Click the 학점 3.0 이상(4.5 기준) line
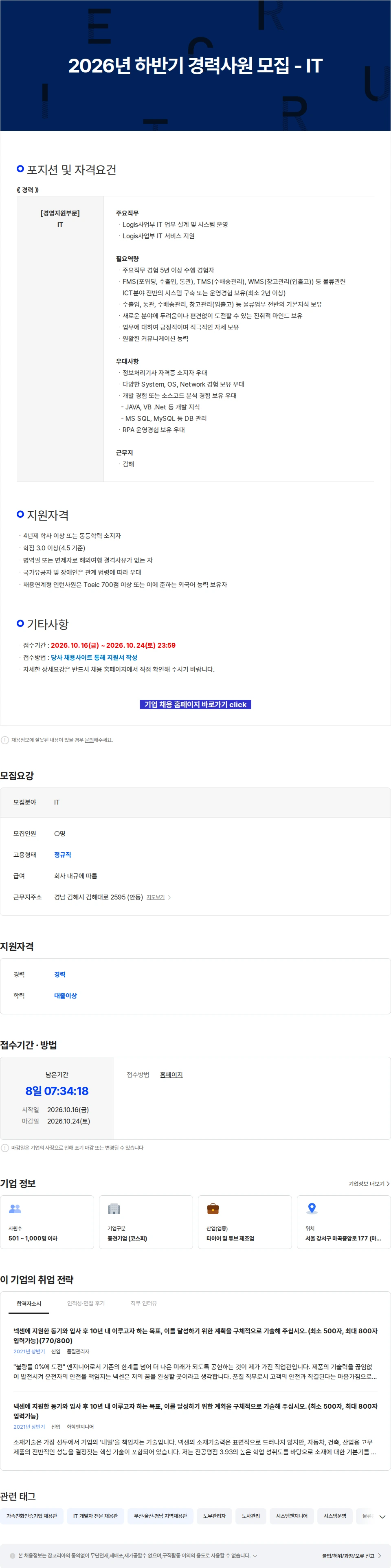The image size is (391, 1568). 54,548
